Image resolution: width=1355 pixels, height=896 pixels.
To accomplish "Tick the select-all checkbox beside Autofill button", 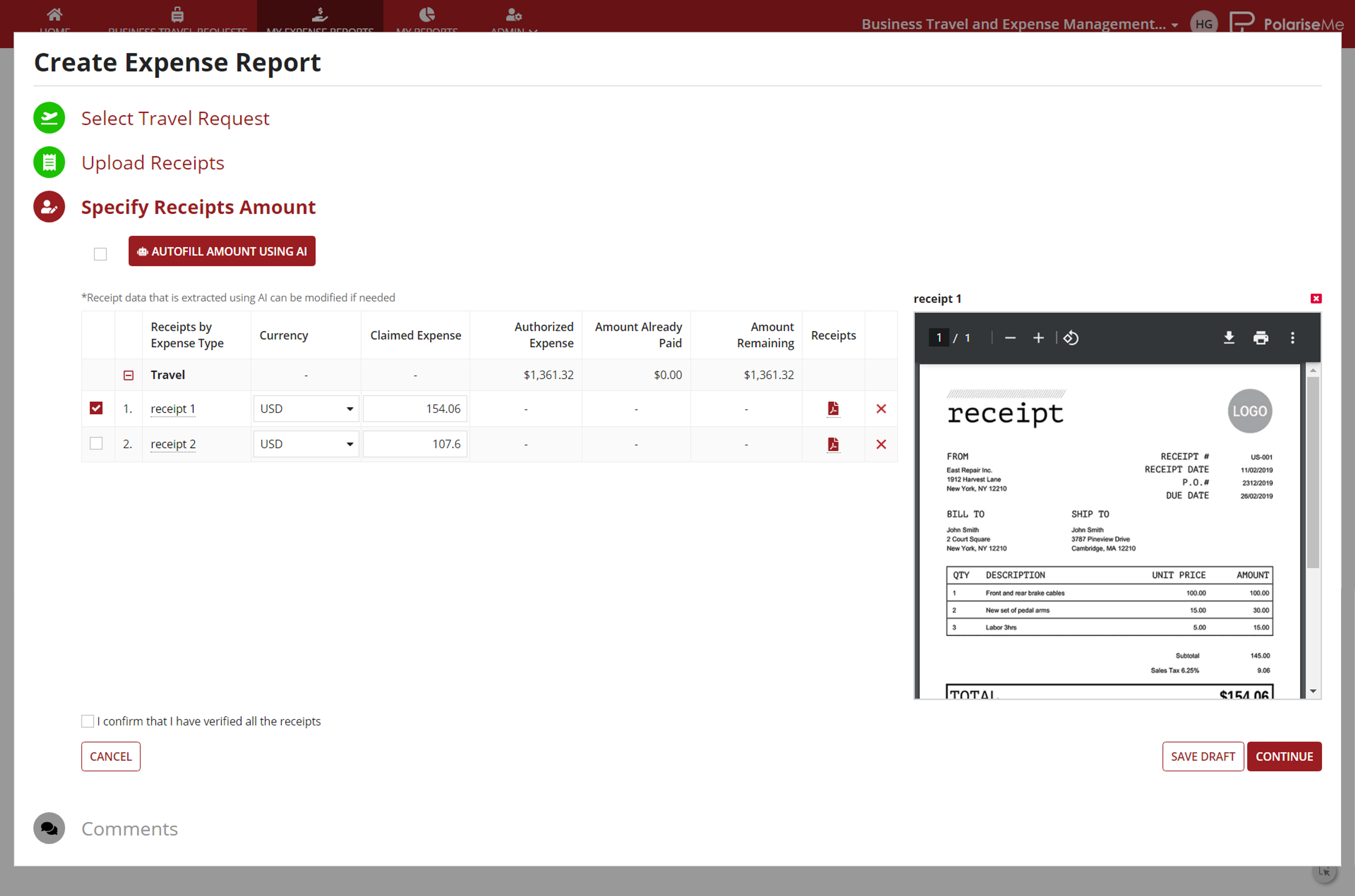I will coord(101,254).
